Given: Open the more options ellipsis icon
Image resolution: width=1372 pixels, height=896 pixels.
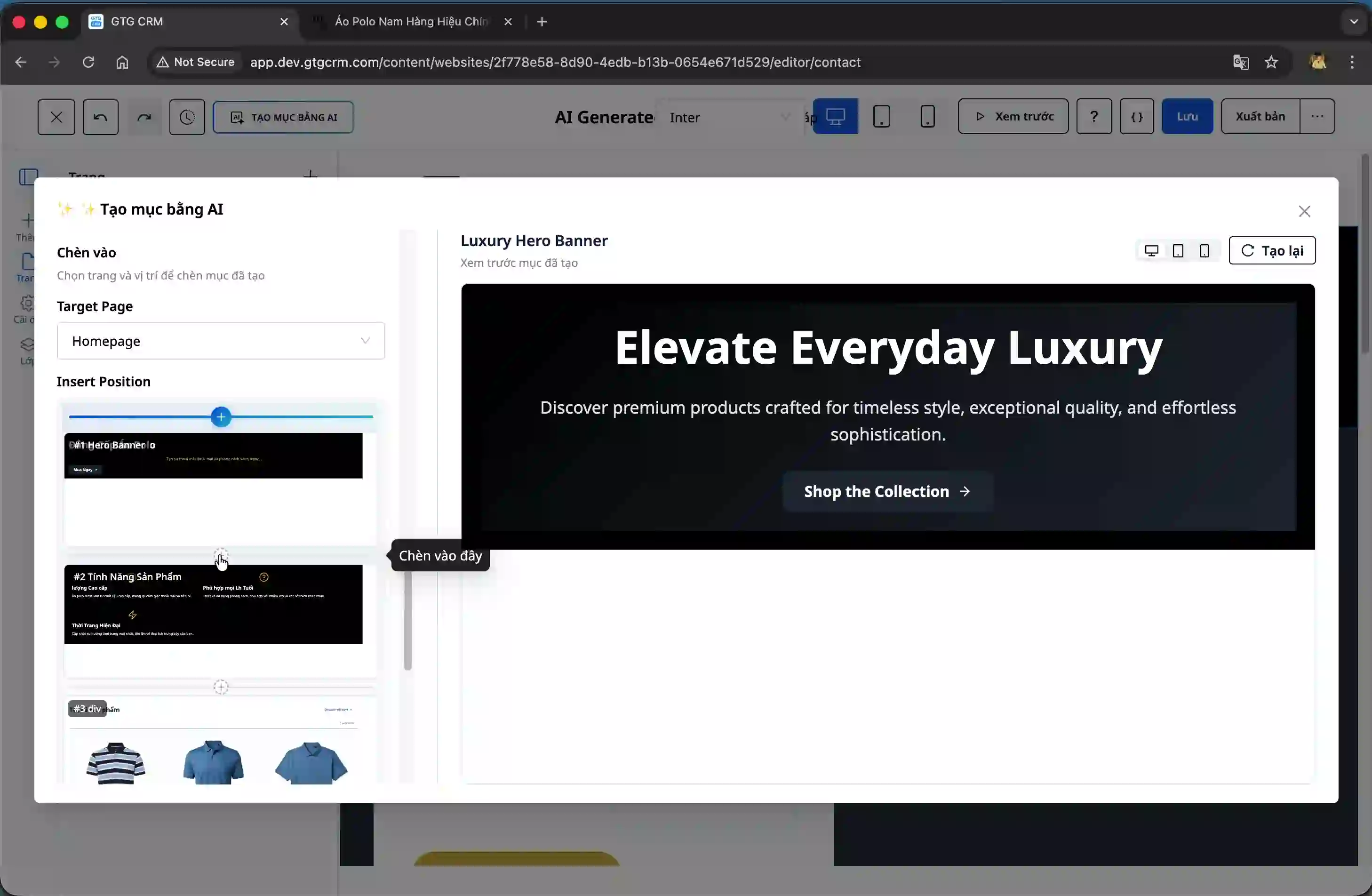Looking at the screenshot, I should pos(1317,116).
